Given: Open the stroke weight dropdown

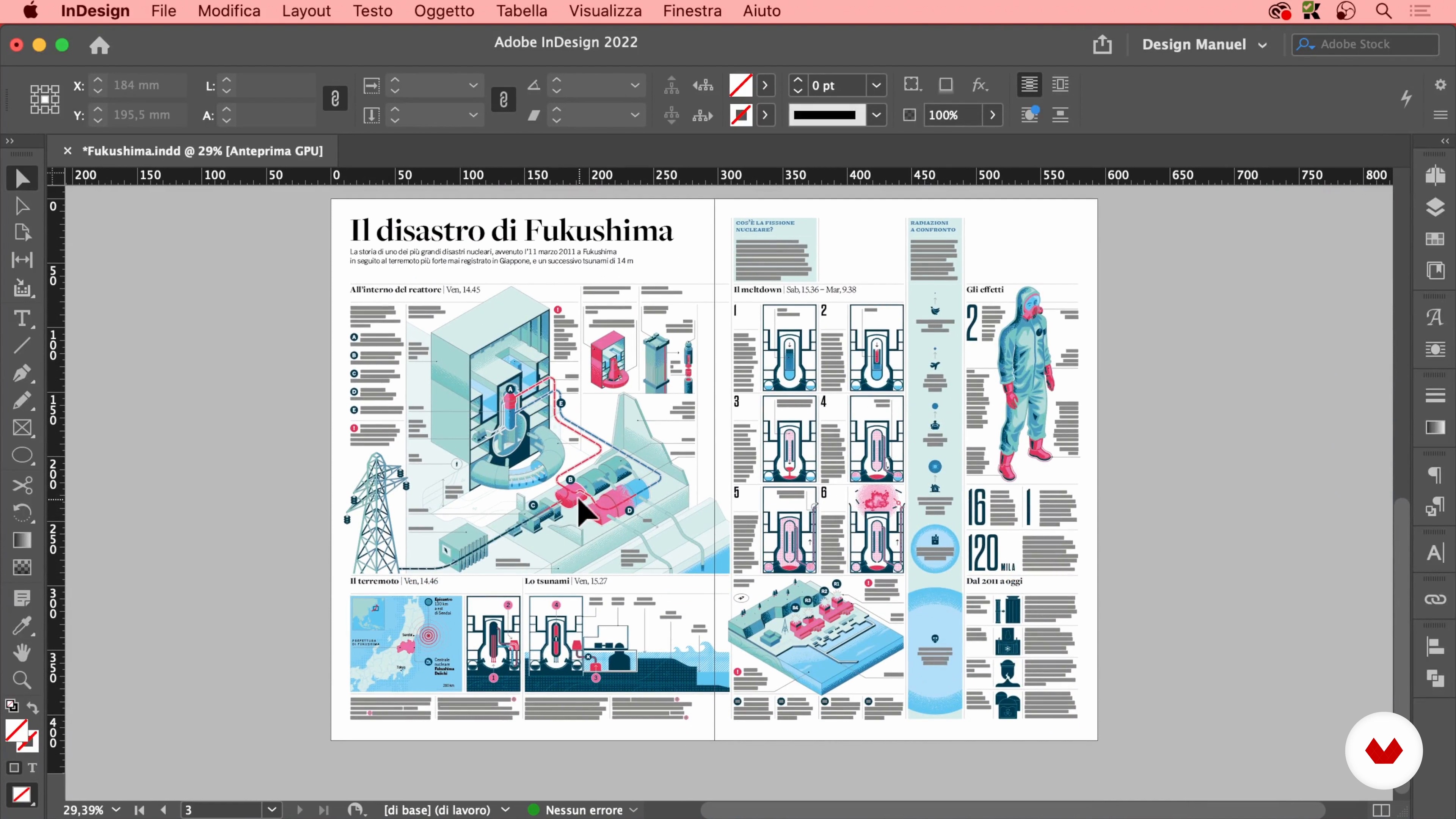Looking at the screenshot, I should 876,85.
